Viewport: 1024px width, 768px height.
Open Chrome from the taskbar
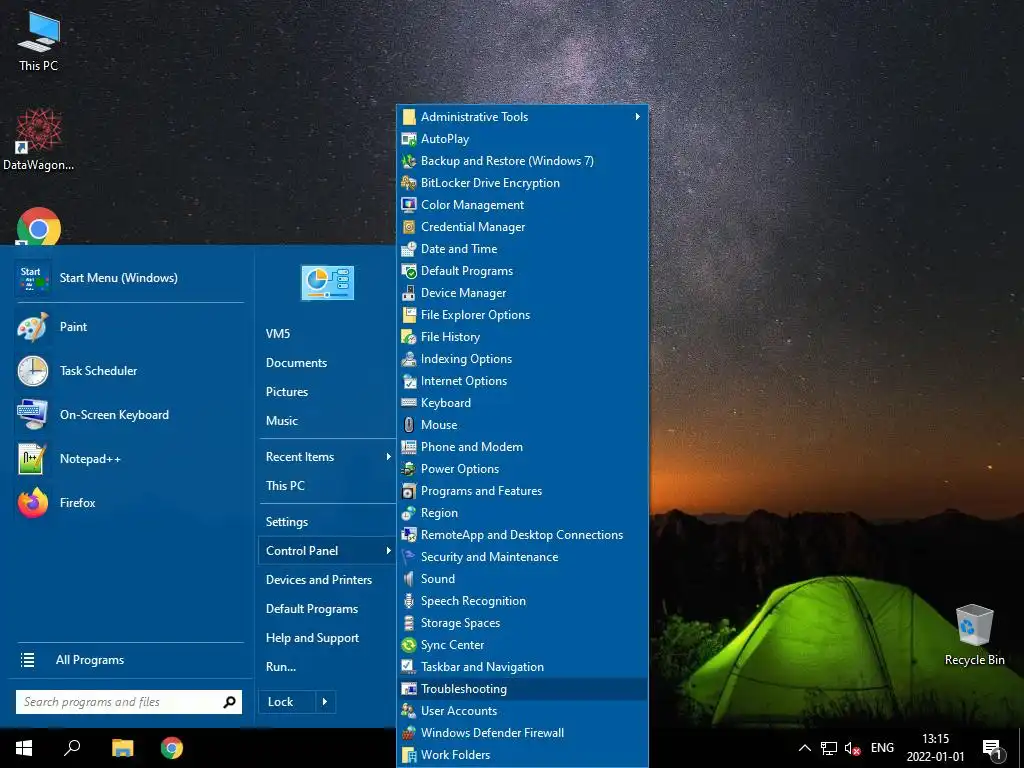172,748
